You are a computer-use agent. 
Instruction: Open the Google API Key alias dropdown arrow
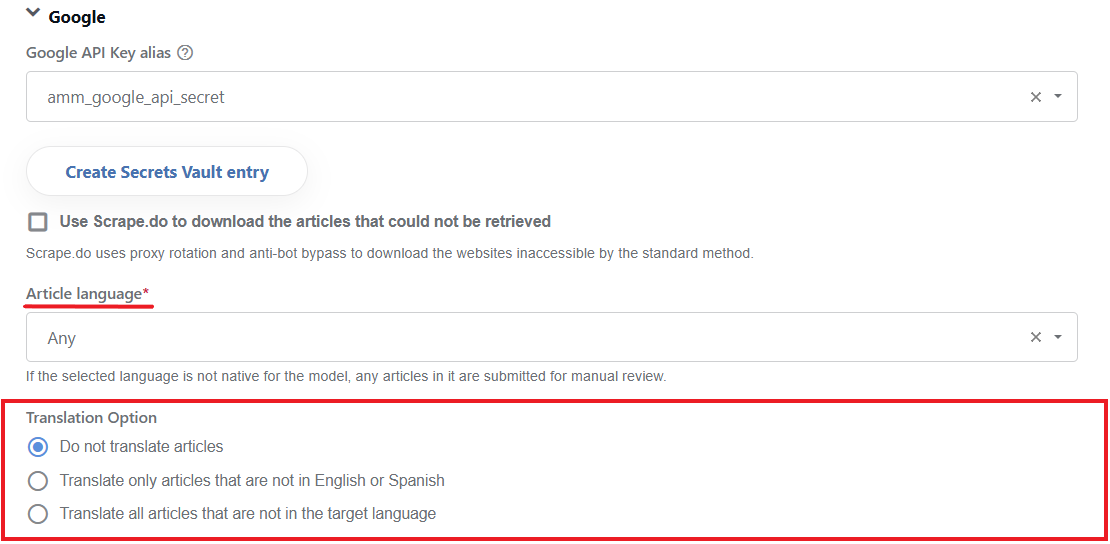click(x=1058, y=97)
